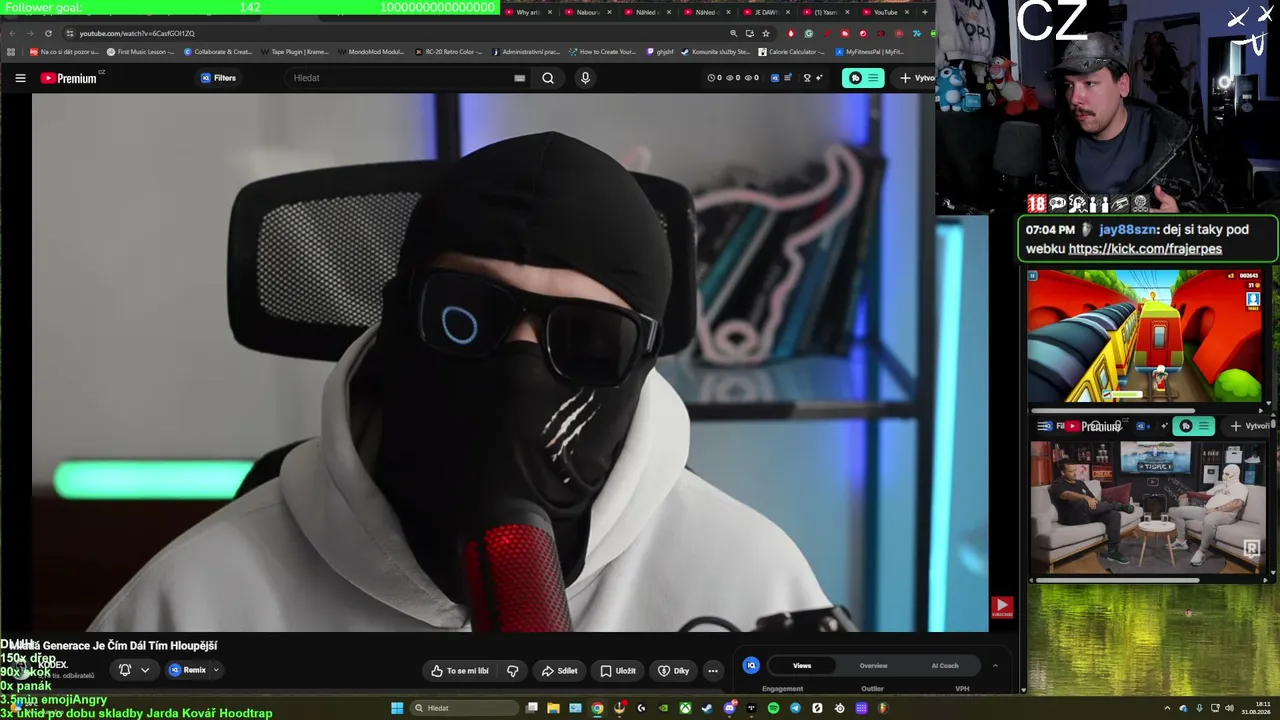Toggle the green vidIQ panel switch

[863, 78]
